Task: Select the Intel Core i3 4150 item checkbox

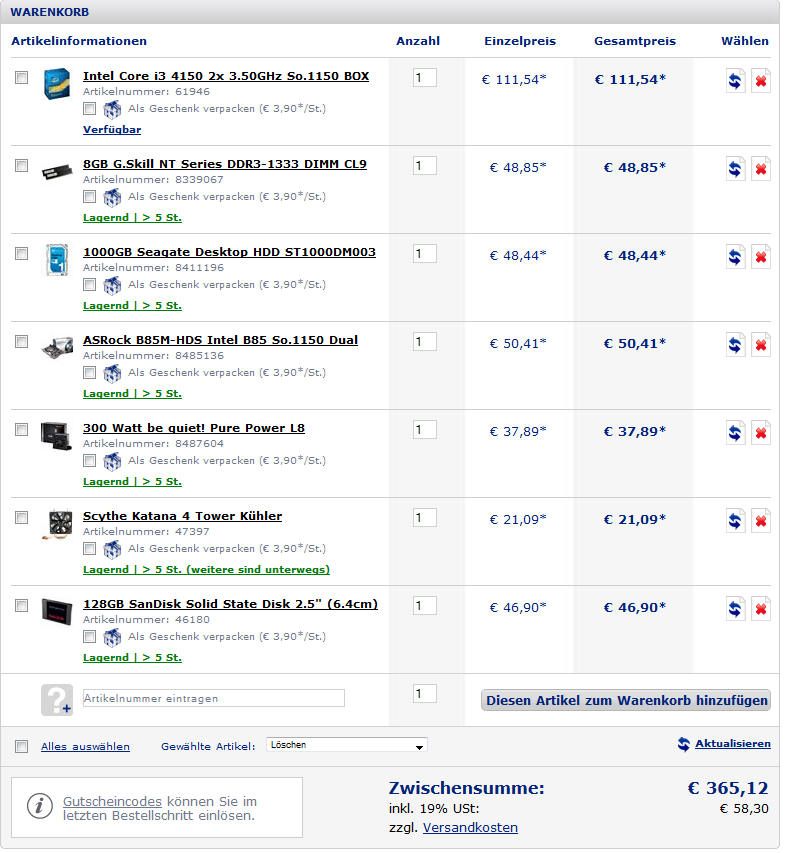Action: pyautogui.click(x=22, y=78)
